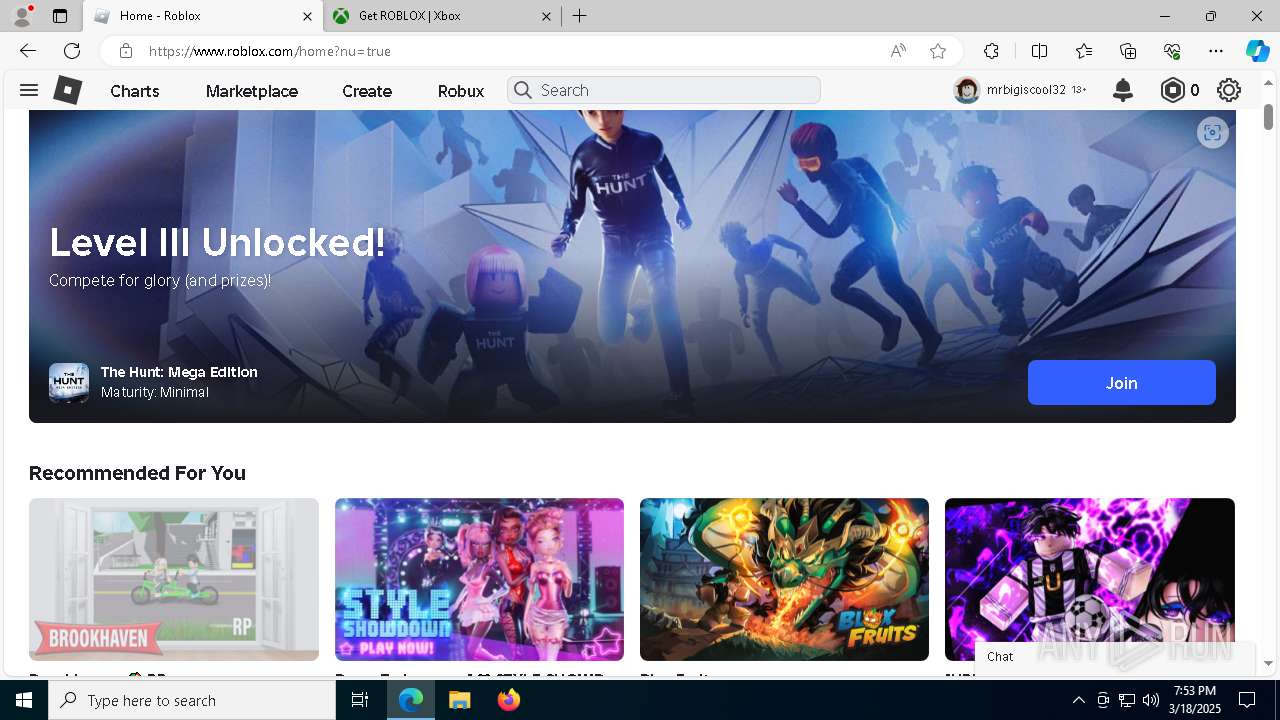Image resolution: width=1280 pixels, height=720 pixels.
Task: View site information lock icon
Action: click(x=125, y=51)
